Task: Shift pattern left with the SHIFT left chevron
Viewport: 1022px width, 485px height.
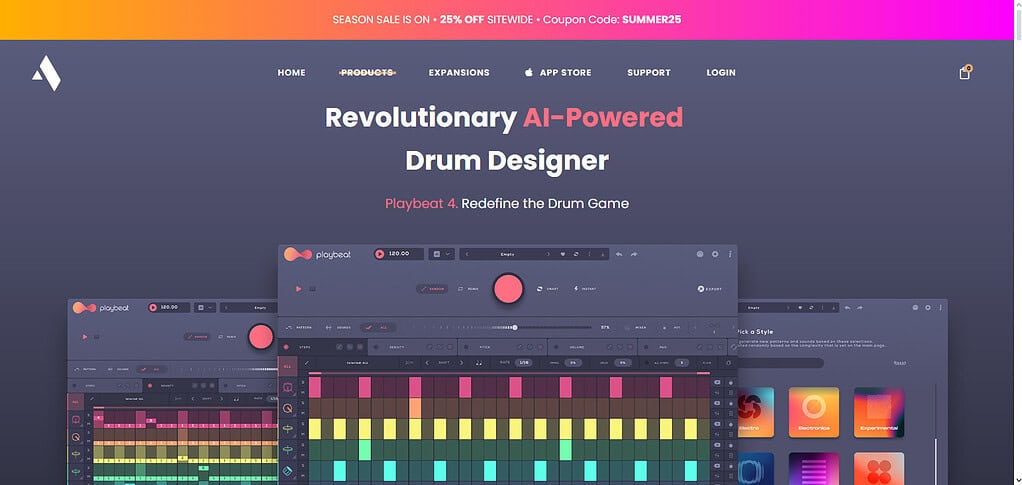Action: (x=427, y=363)
